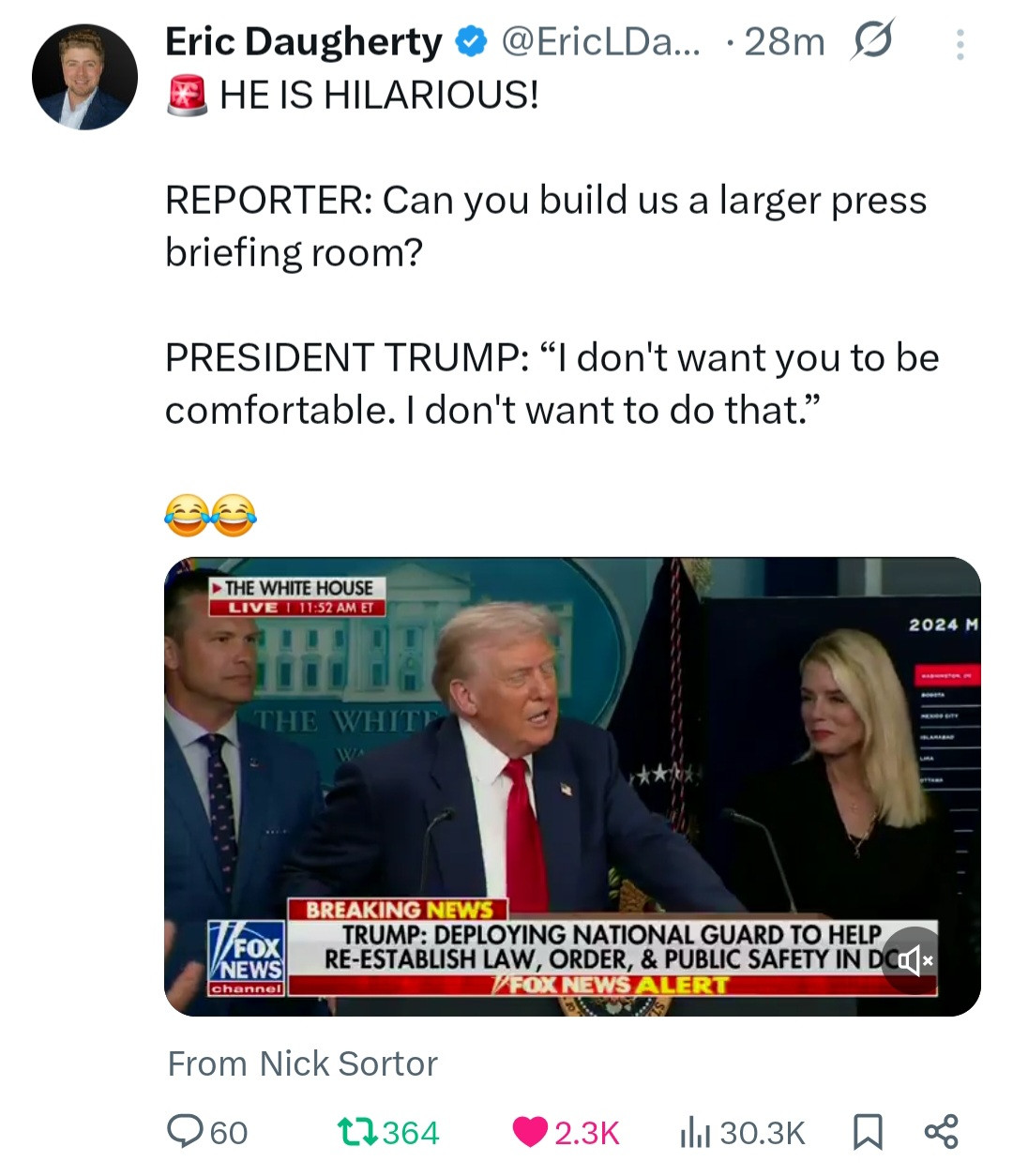
Task: Open Eric Daugherty's profile picture
Action: [x=84, y=77]
